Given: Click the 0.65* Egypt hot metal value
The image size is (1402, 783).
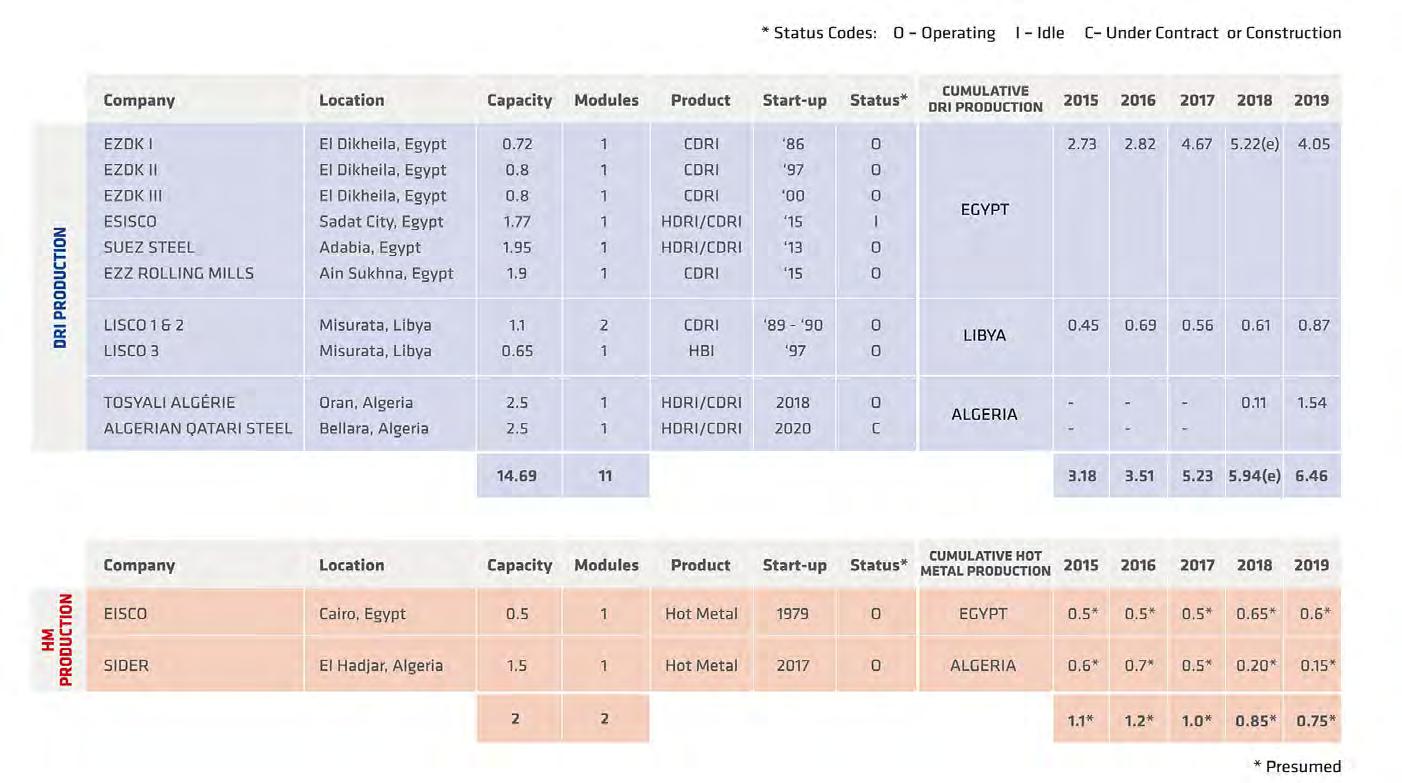Looking at the screenshot, I should [x=1255, y=614].
